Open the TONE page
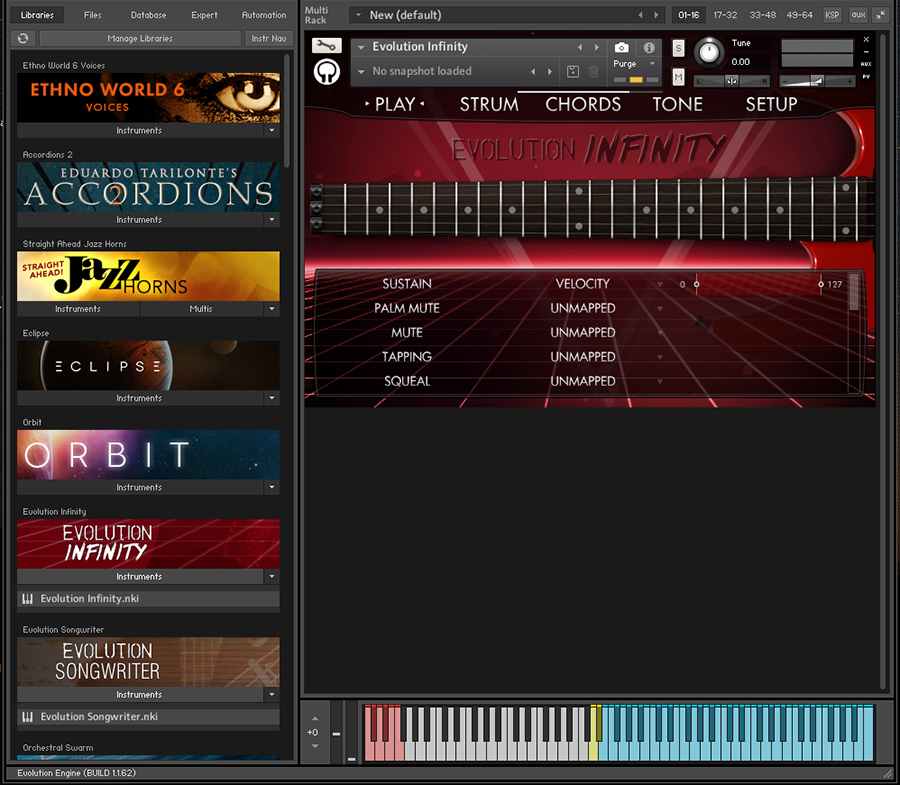Image resolution: width=900 pixels, height=785 pixels. pyautogui.click(x=677, y=104)
